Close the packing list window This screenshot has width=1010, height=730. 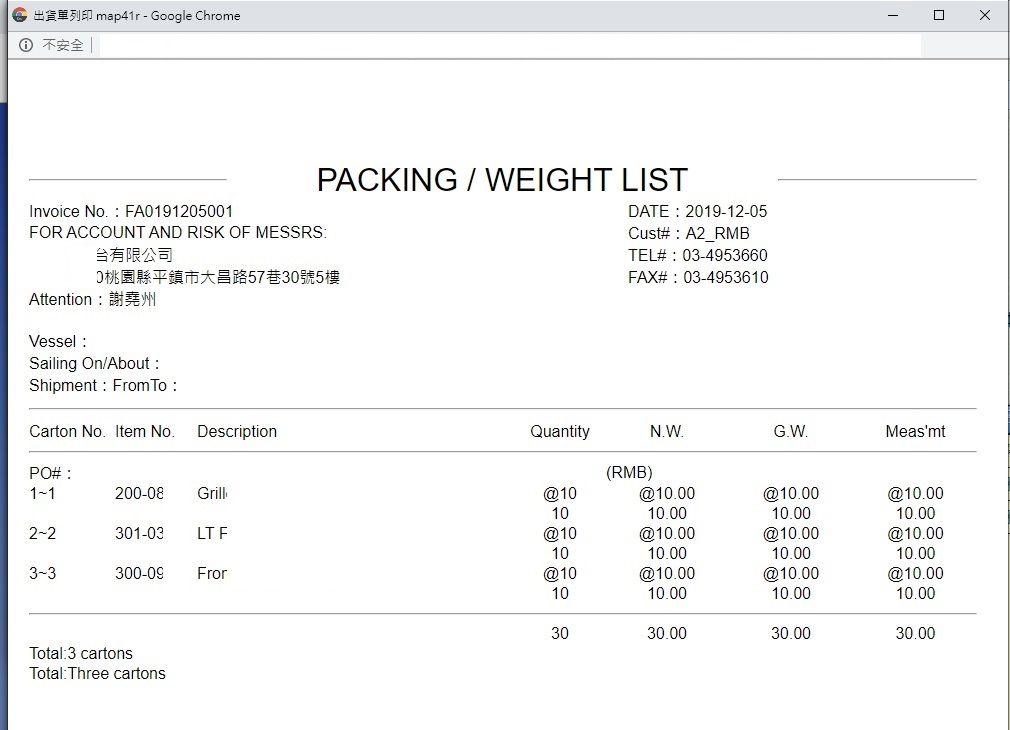click(985, 15)
